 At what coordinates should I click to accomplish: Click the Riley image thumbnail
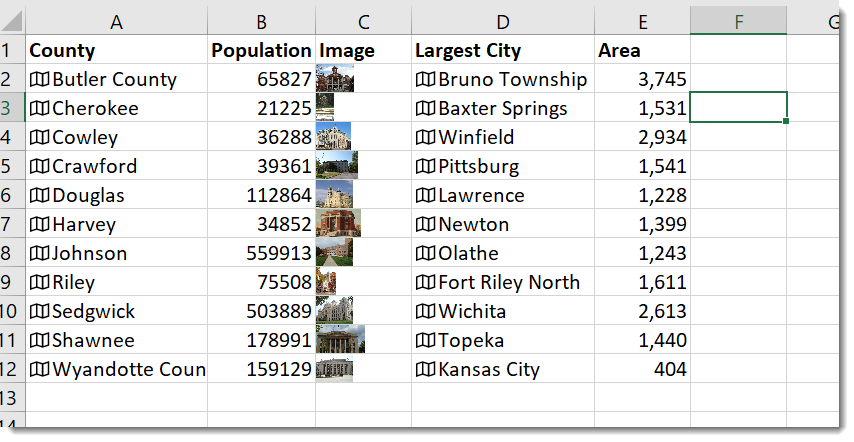[326, 281]
